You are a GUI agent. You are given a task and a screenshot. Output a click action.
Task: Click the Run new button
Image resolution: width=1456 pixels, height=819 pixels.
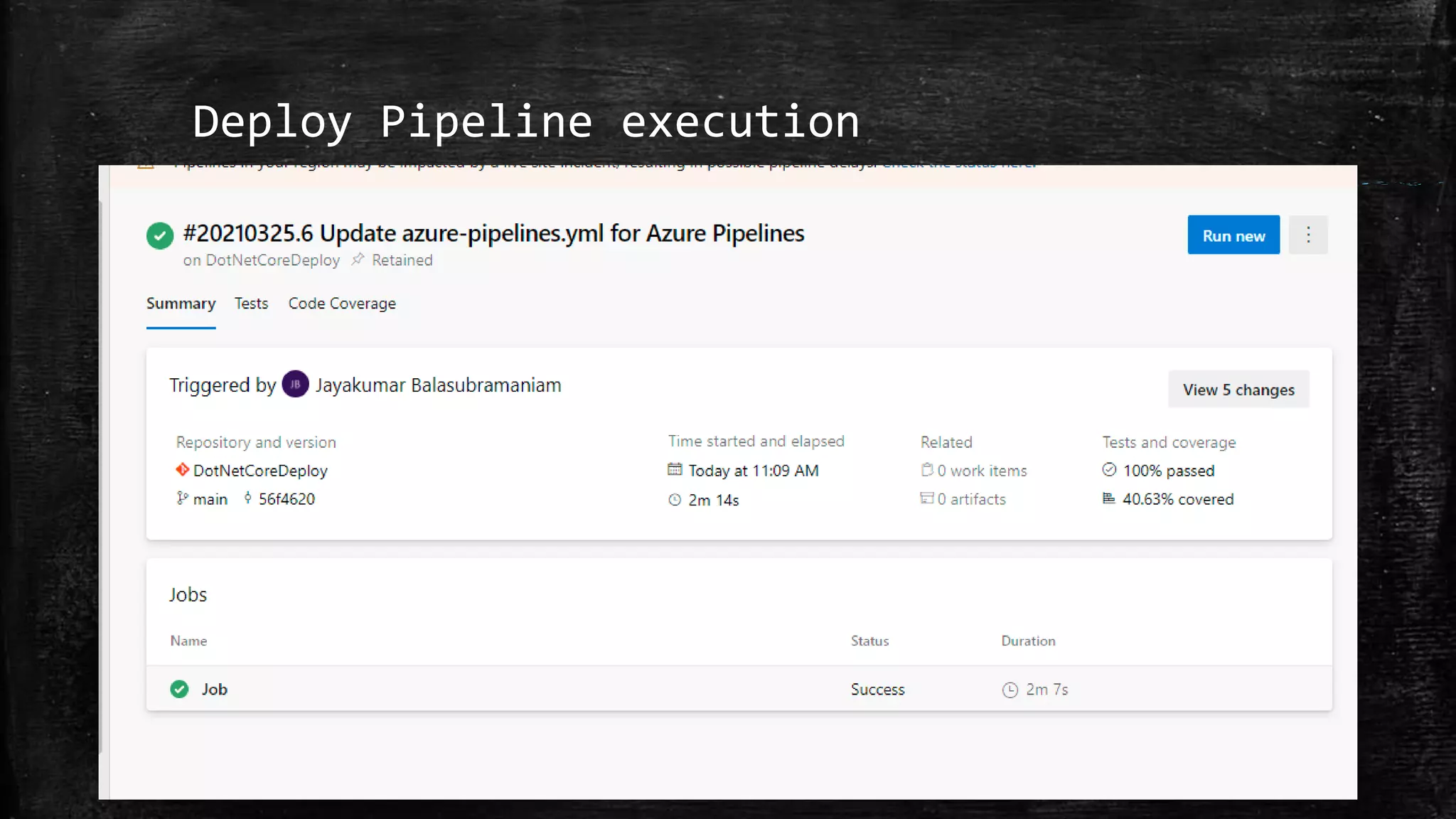1233,235
